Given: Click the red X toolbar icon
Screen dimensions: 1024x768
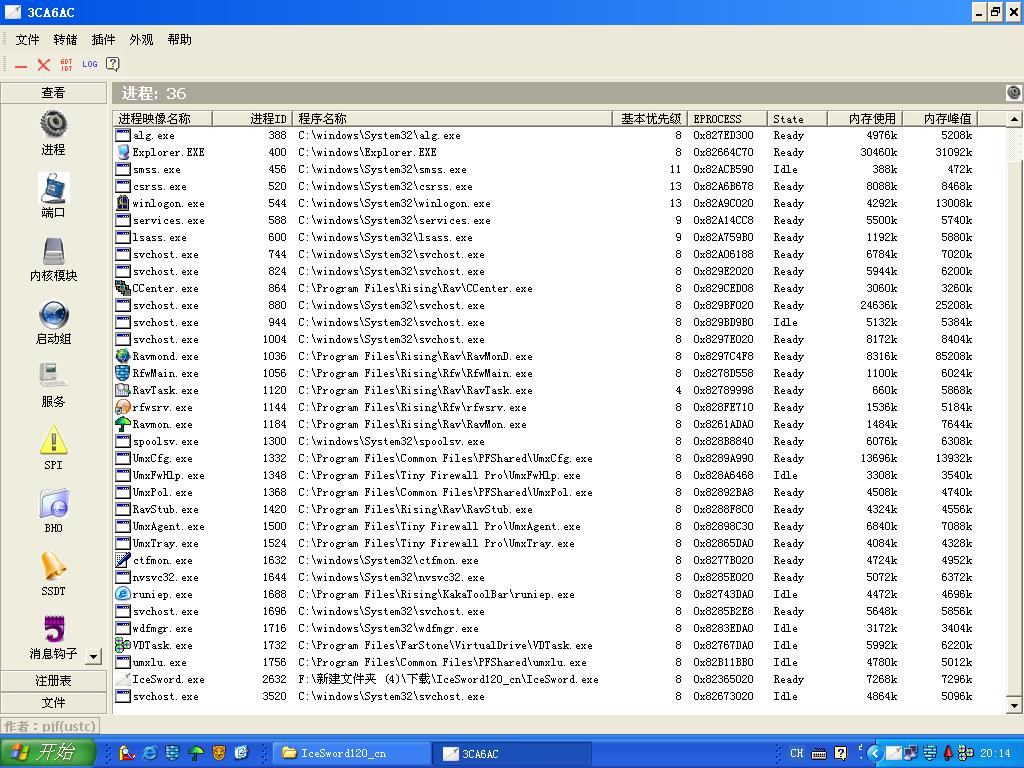Looking at the screenshot, I should [43, 64].
